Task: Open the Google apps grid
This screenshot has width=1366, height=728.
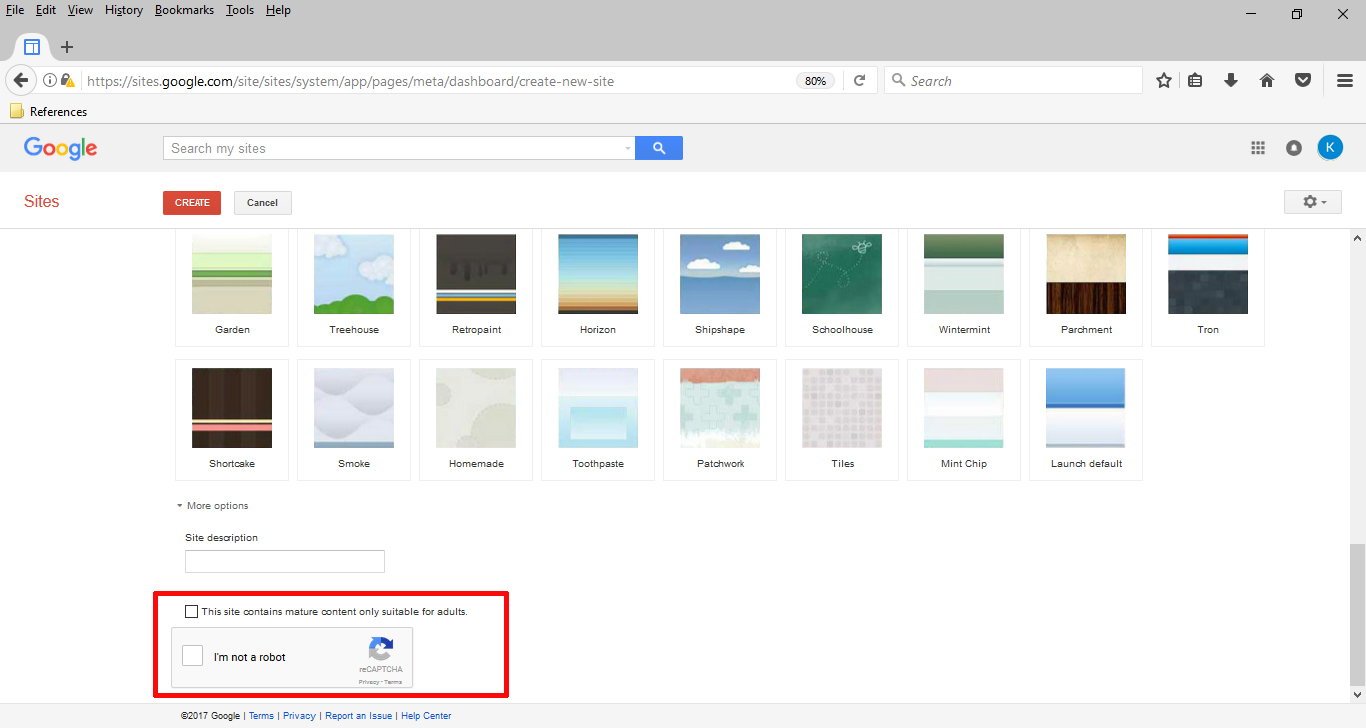Action: coord(1258,148)
